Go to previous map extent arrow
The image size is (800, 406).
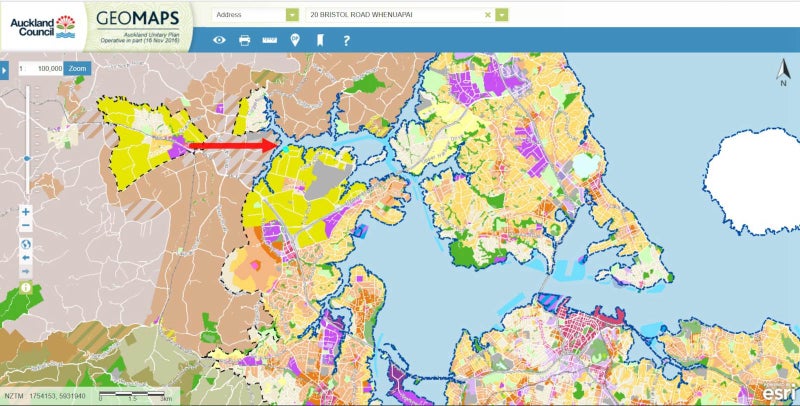26,258
